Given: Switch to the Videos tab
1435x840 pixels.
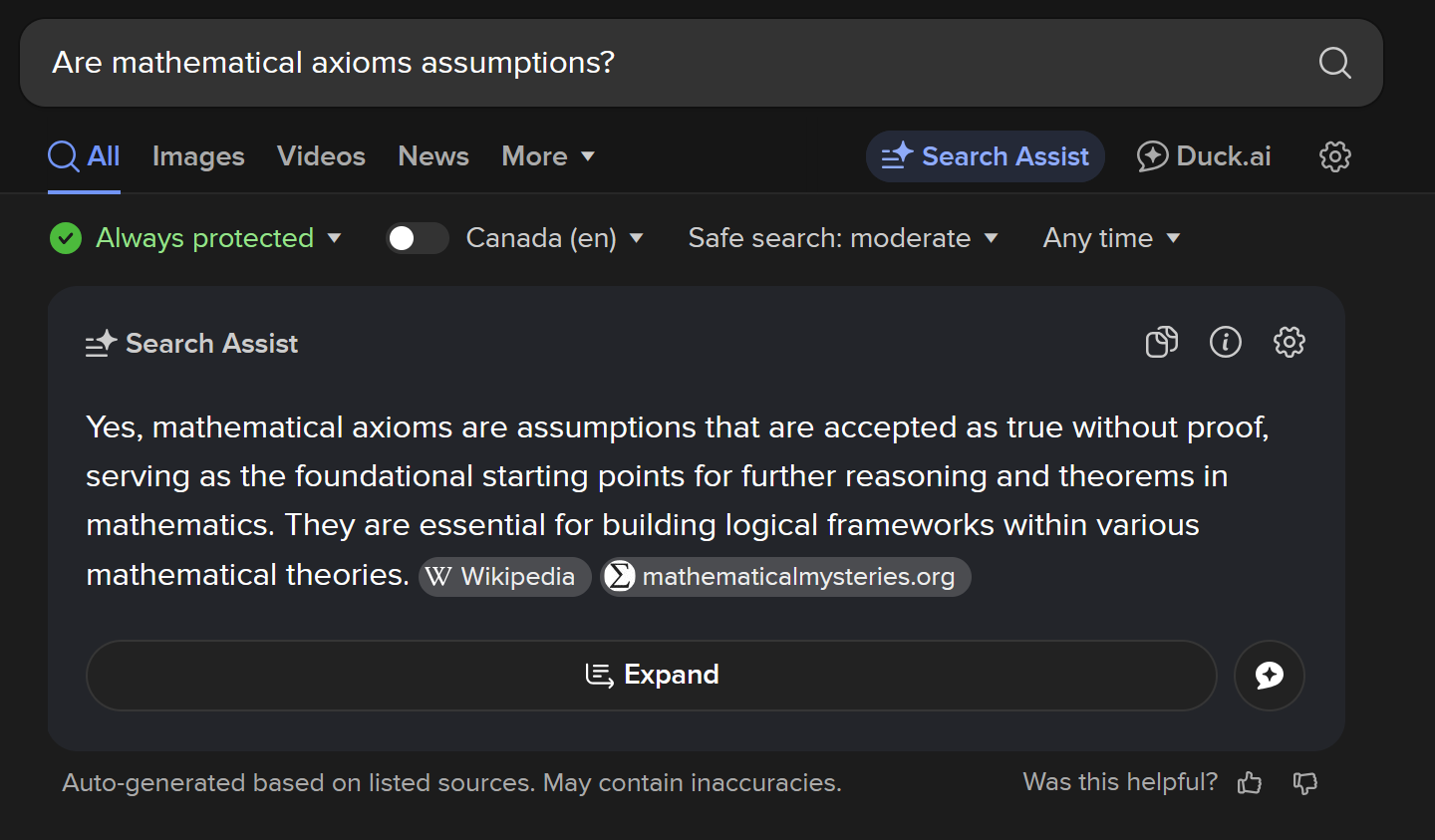Looking at the screenshot, I should click(321, 156).
